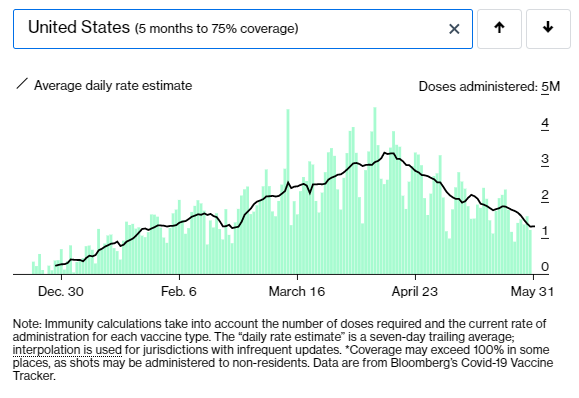Screen dimensions: 579x398
Task: Click the legend line icon beside Average daily rate
Action: [22, 84]
